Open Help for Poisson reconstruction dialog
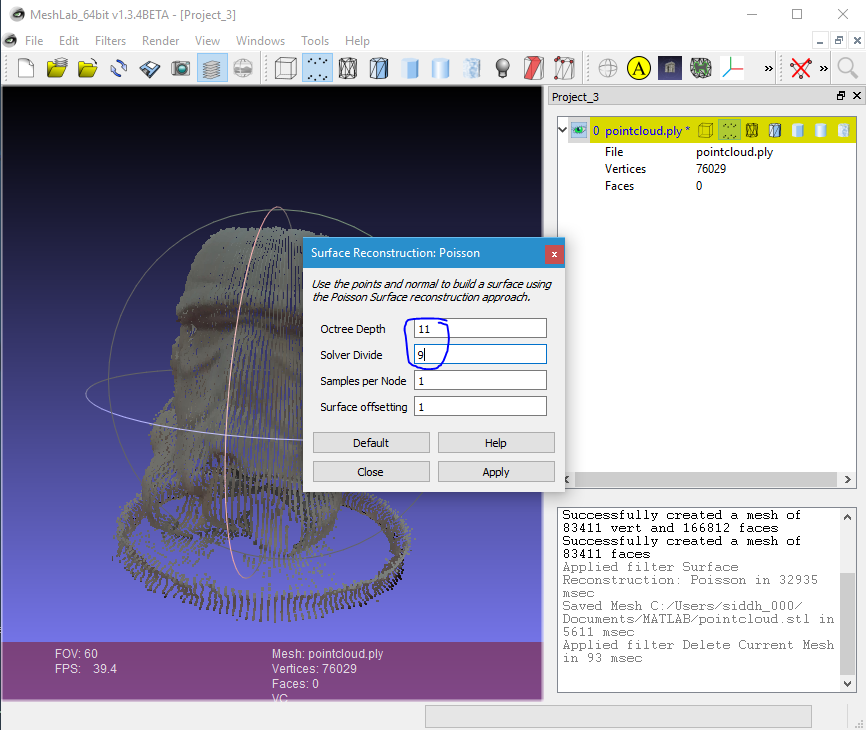 click(496, 443)
